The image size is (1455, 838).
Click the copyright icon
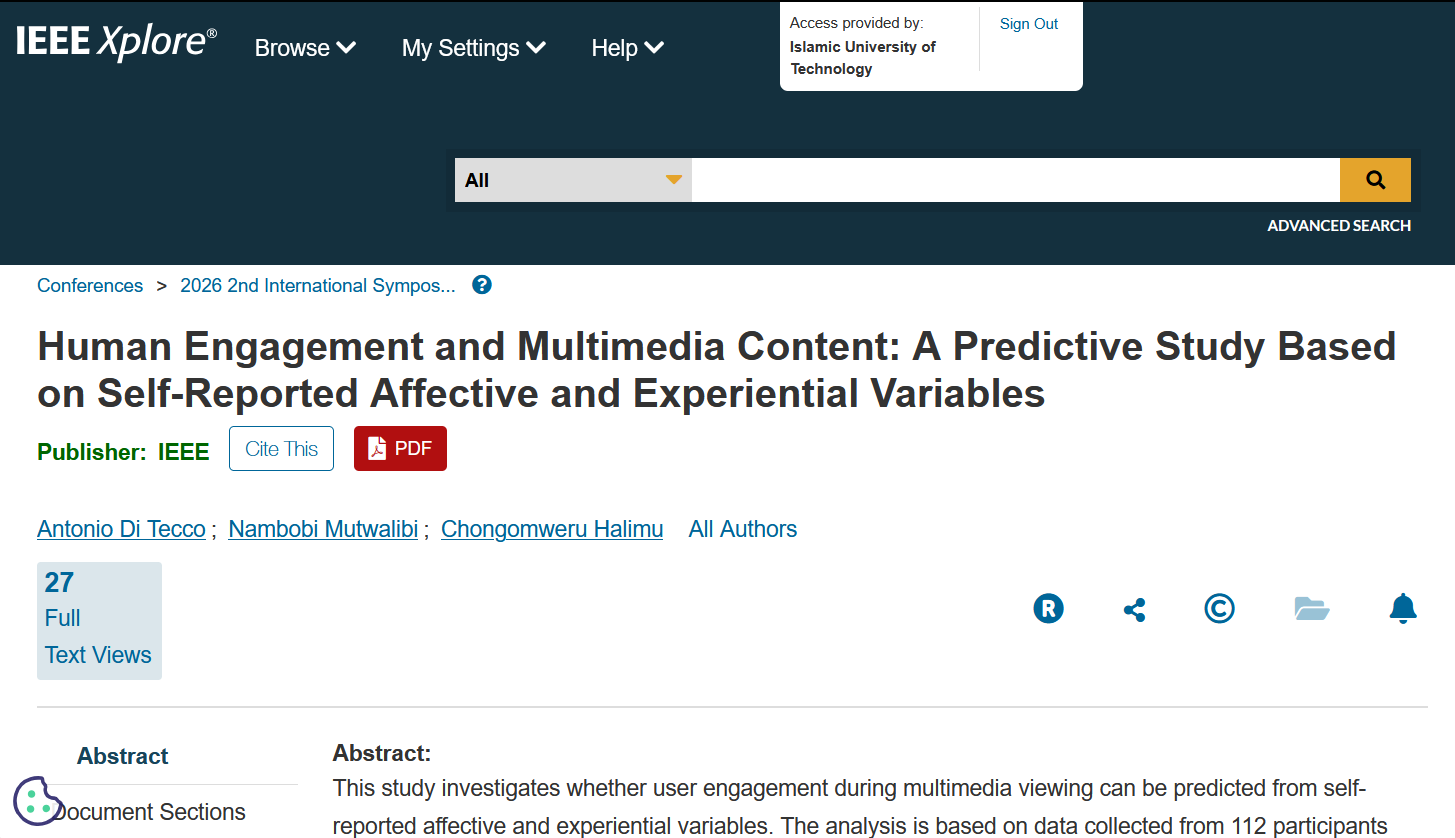1219,608
